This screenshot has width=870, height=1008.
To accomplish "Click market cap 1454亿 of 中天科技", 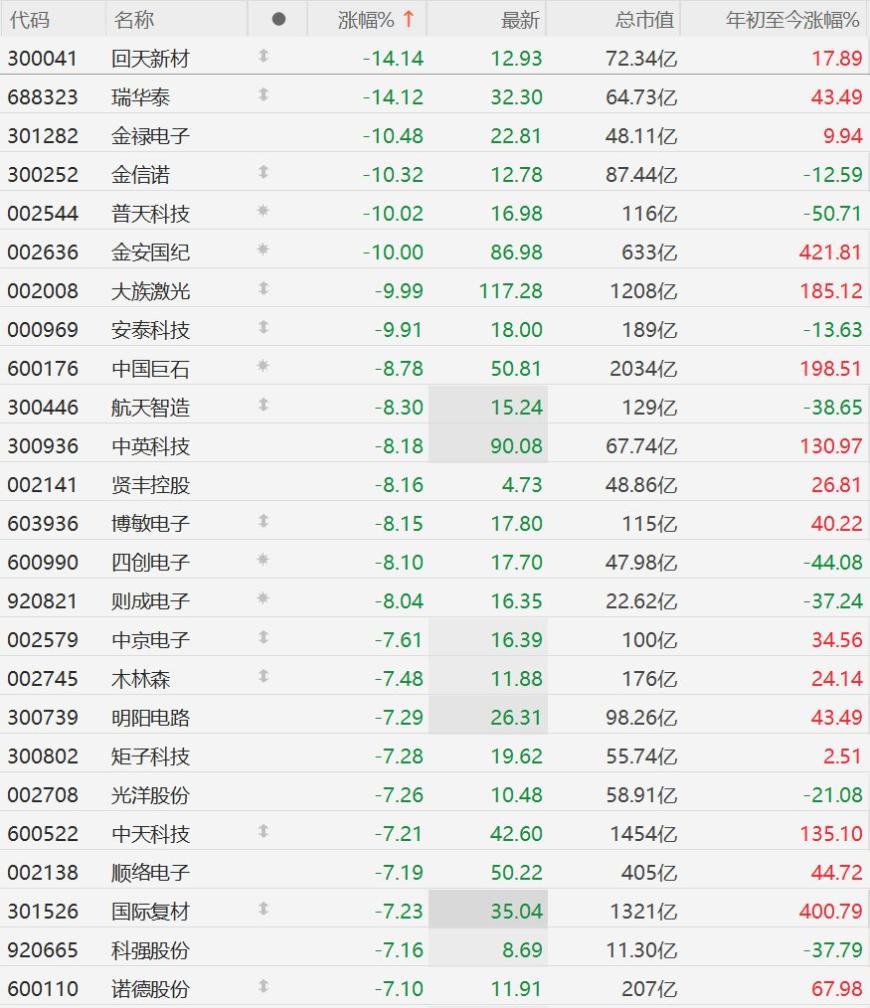I will [x=643, y=834].
